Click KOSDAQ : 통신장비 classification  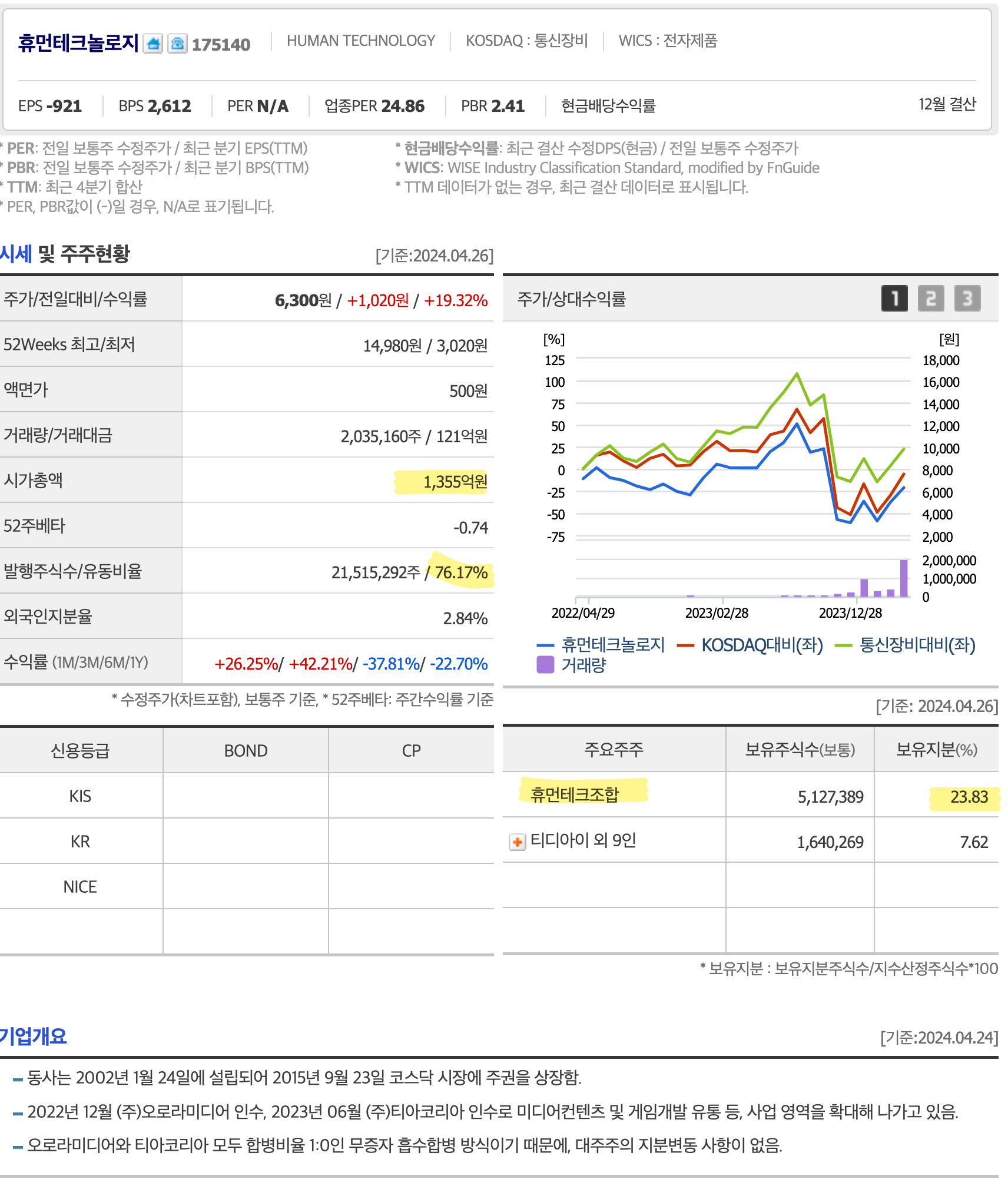[526, 41]
